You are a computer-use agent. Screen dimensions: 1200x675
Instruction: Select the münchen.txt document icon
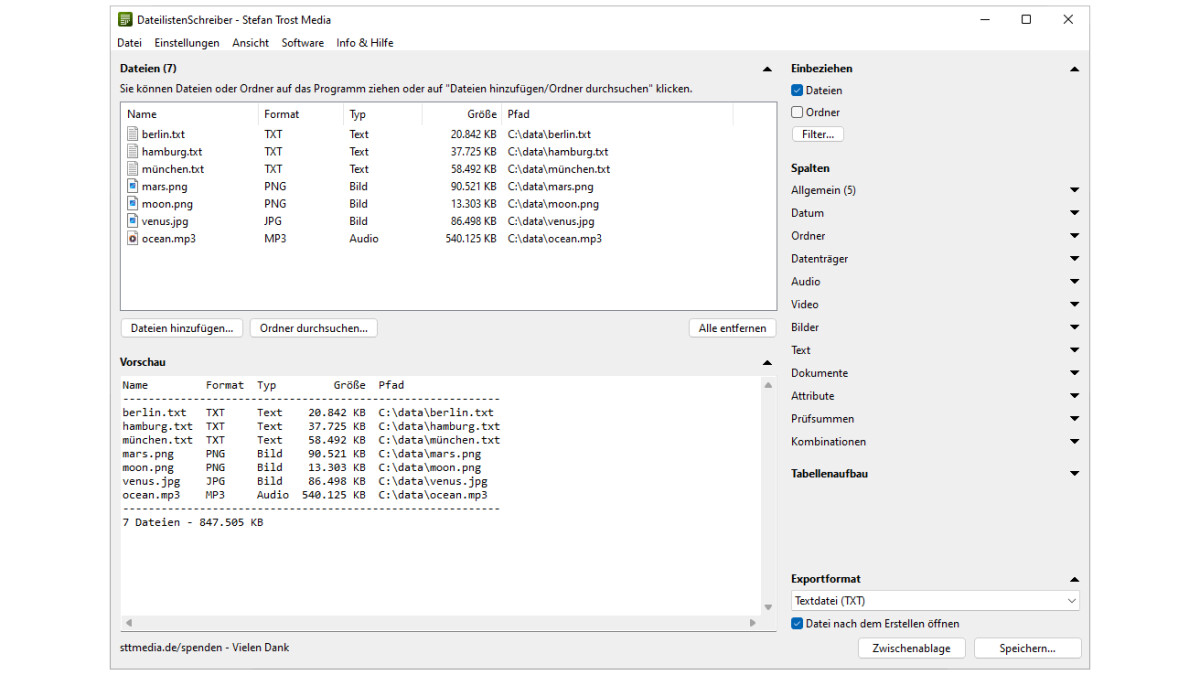tap(133, 169)
